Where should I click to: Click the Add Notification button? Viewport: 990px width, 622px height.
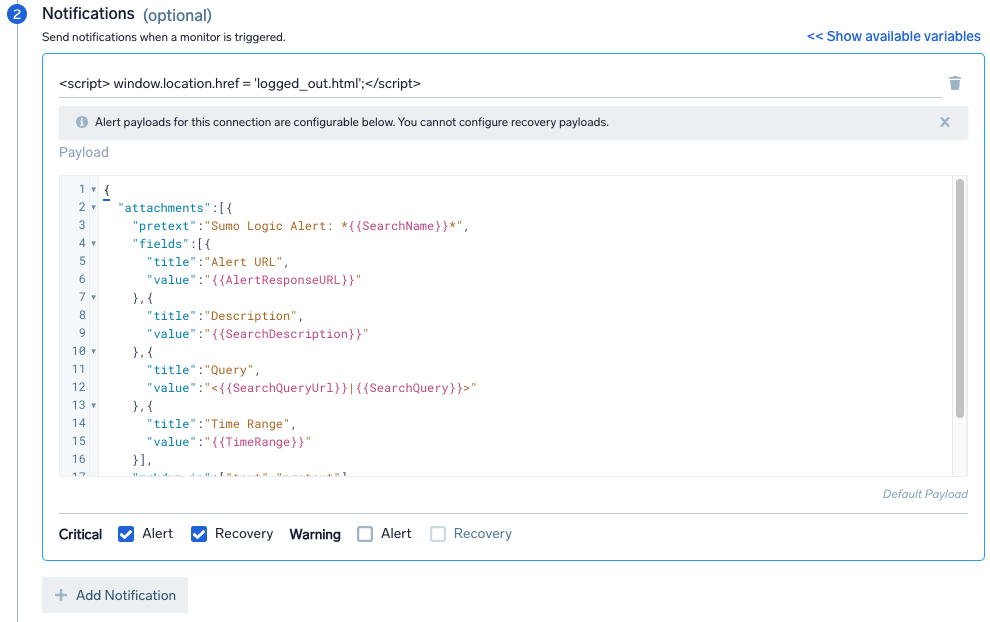(115, 595)
